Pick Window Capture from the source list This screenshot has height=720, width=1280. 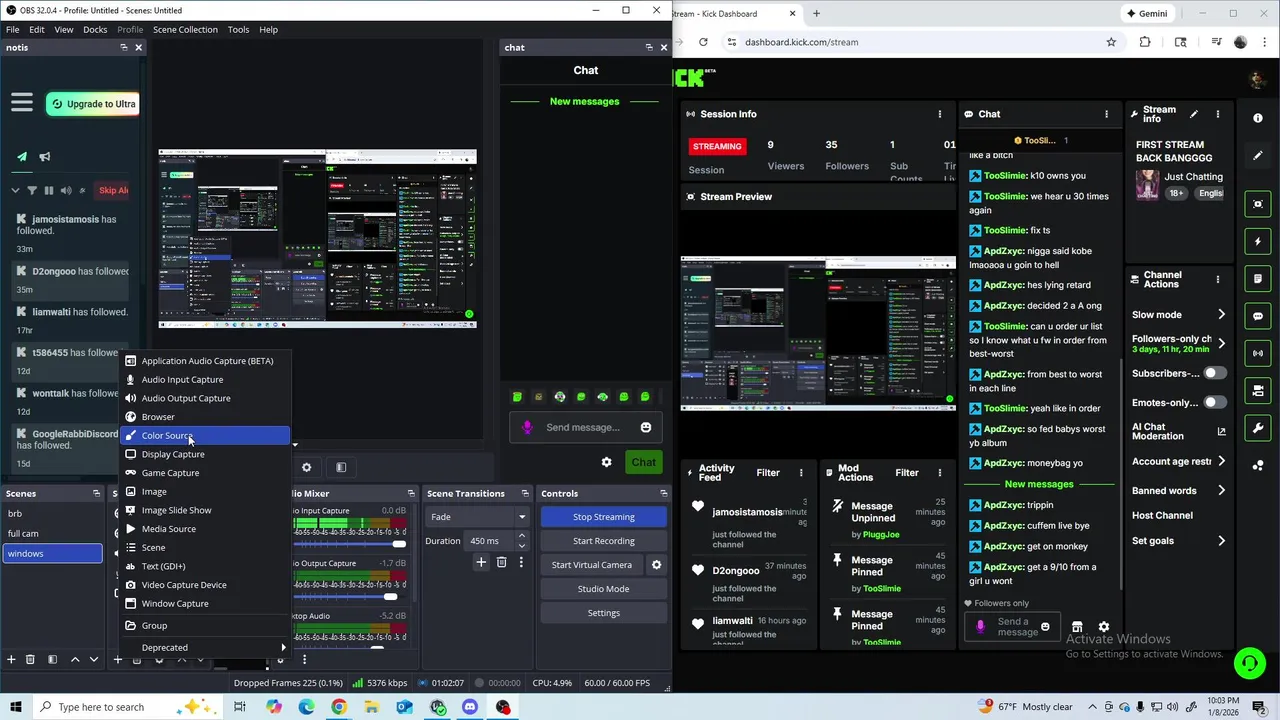pyautogui.click(x=205, y=604)
